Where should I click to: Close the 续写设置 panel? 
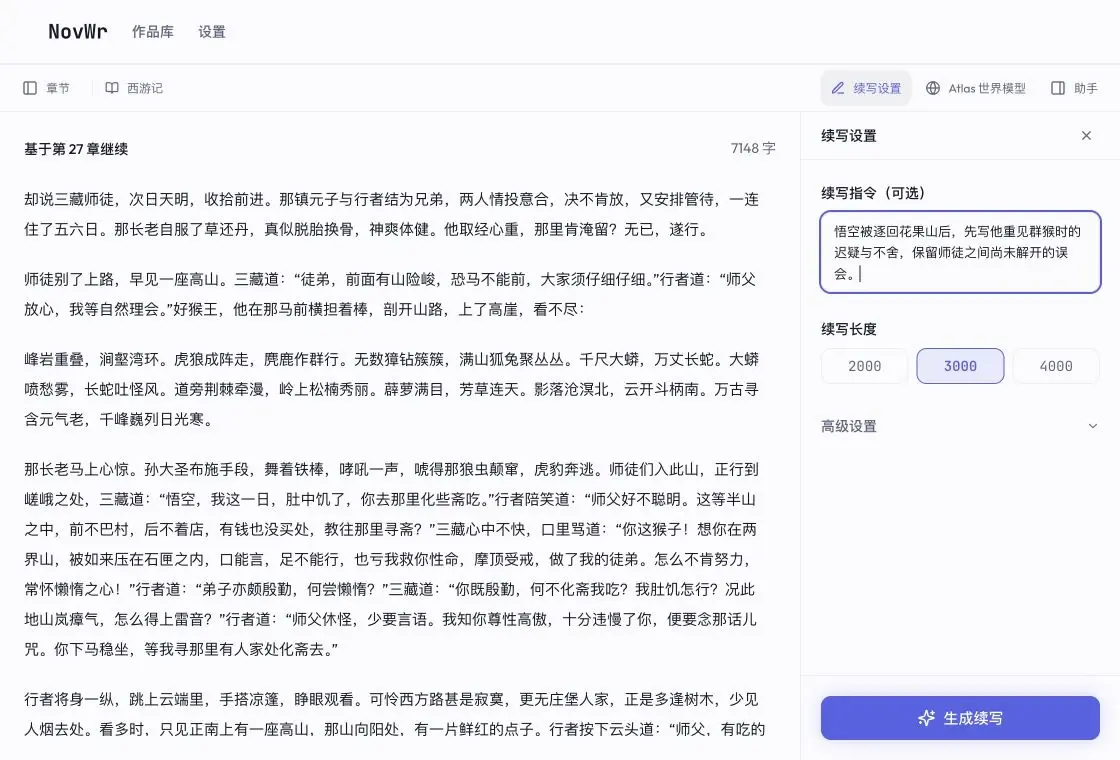pos(1086,135)
